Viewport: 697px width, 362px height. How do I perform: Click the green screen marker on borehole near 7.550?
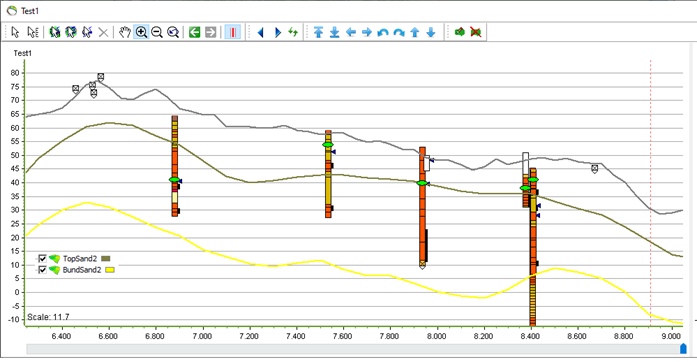tap(328, 145)
